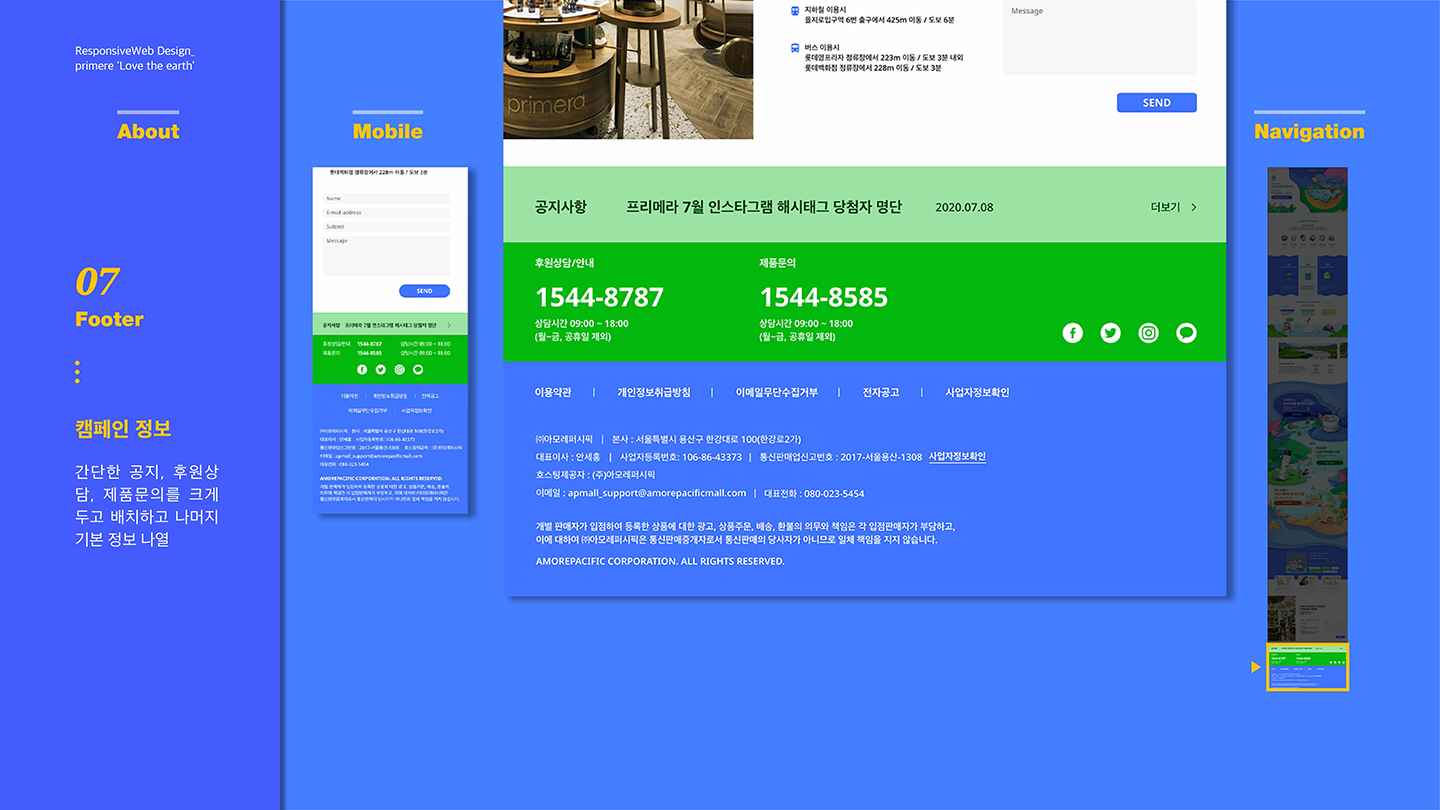Click the chat icon in the mobile mockup footer
The width and height of the screenshot is (1440, 810).
tap(418, 369)
